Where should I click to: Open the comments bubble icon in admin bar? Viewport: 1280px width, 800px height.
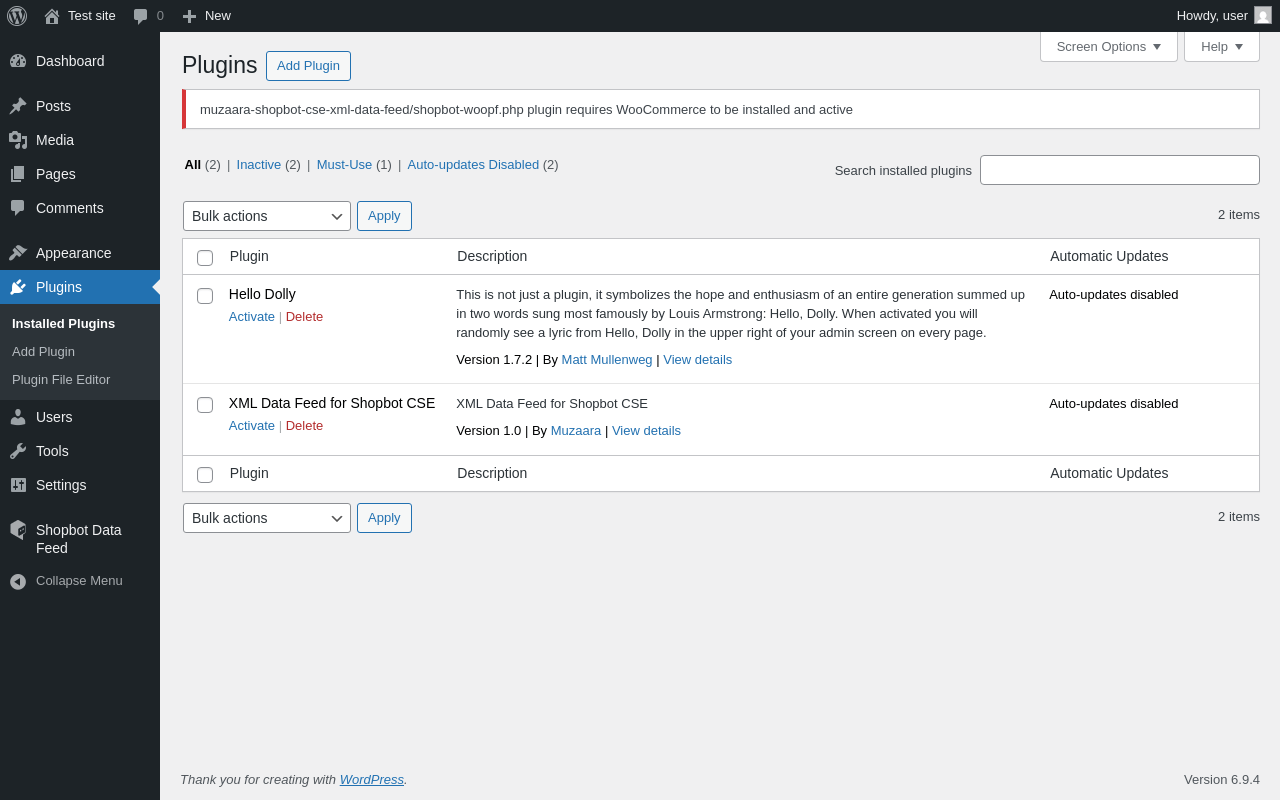pos(141,16)
